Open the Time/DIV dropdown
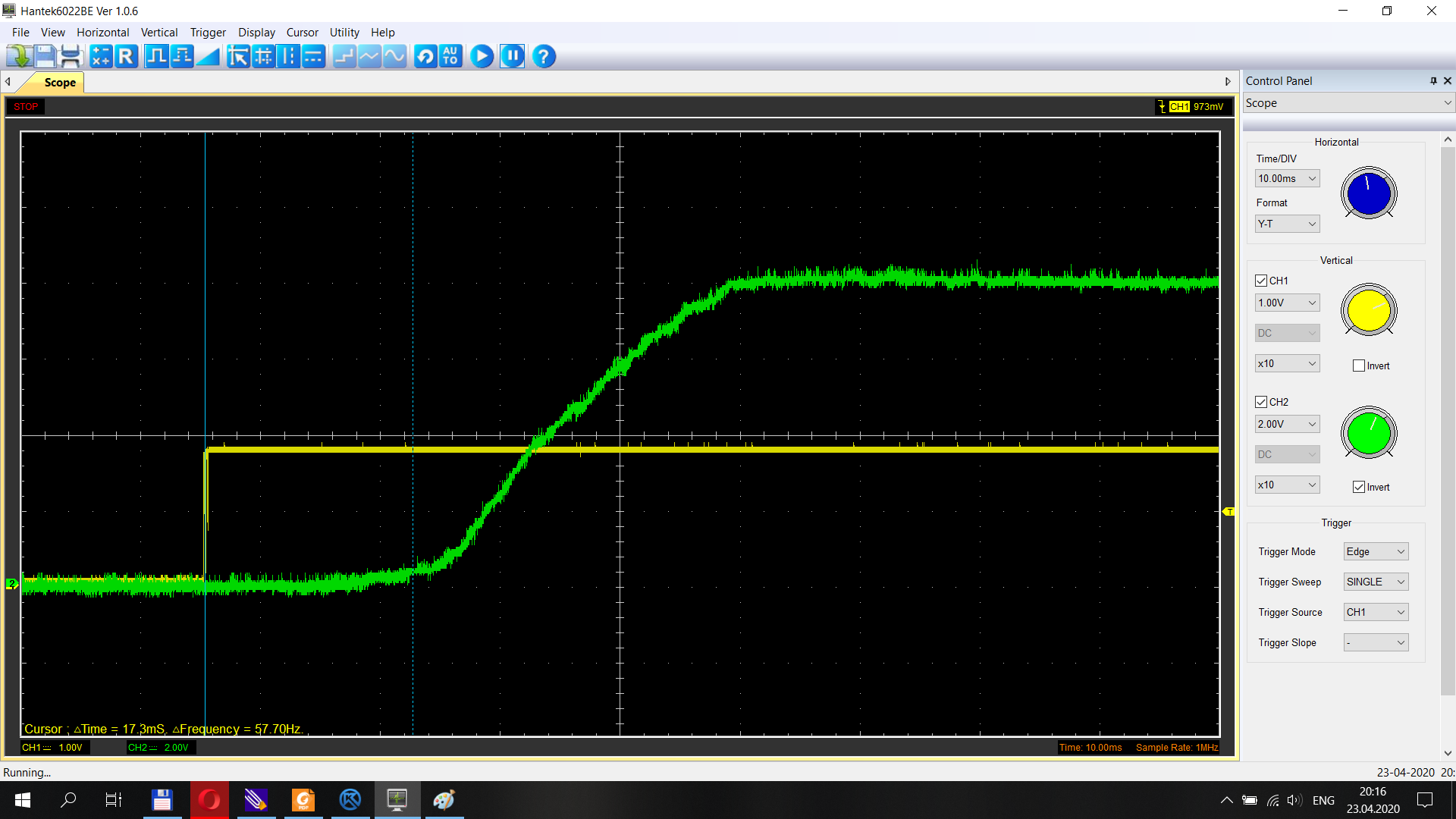The width and height of the screenshot is (1456, 819). [x=1310, y=178]
